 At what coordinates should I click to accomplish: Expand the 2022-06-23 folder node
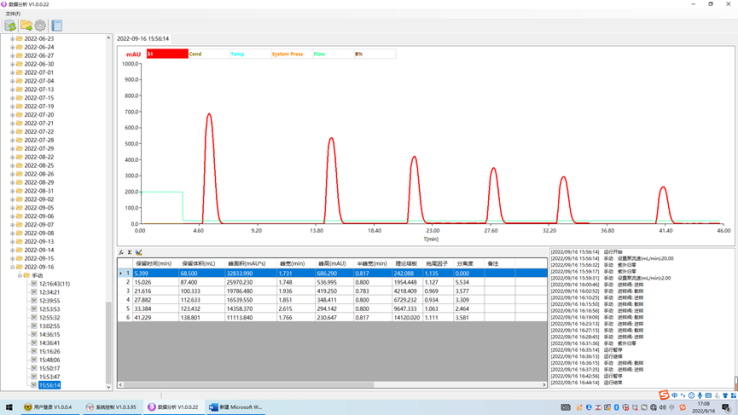12,38
